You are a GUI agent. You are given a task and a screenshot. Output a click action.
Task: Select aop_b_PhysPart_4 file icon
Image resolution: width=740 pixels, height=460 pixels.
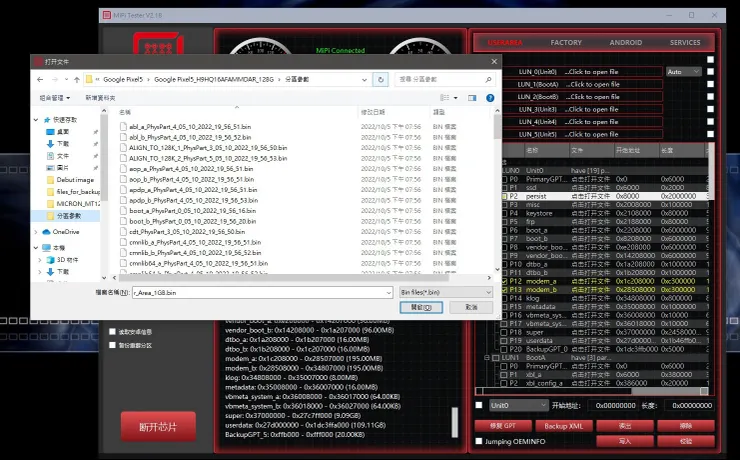[123, 179]
